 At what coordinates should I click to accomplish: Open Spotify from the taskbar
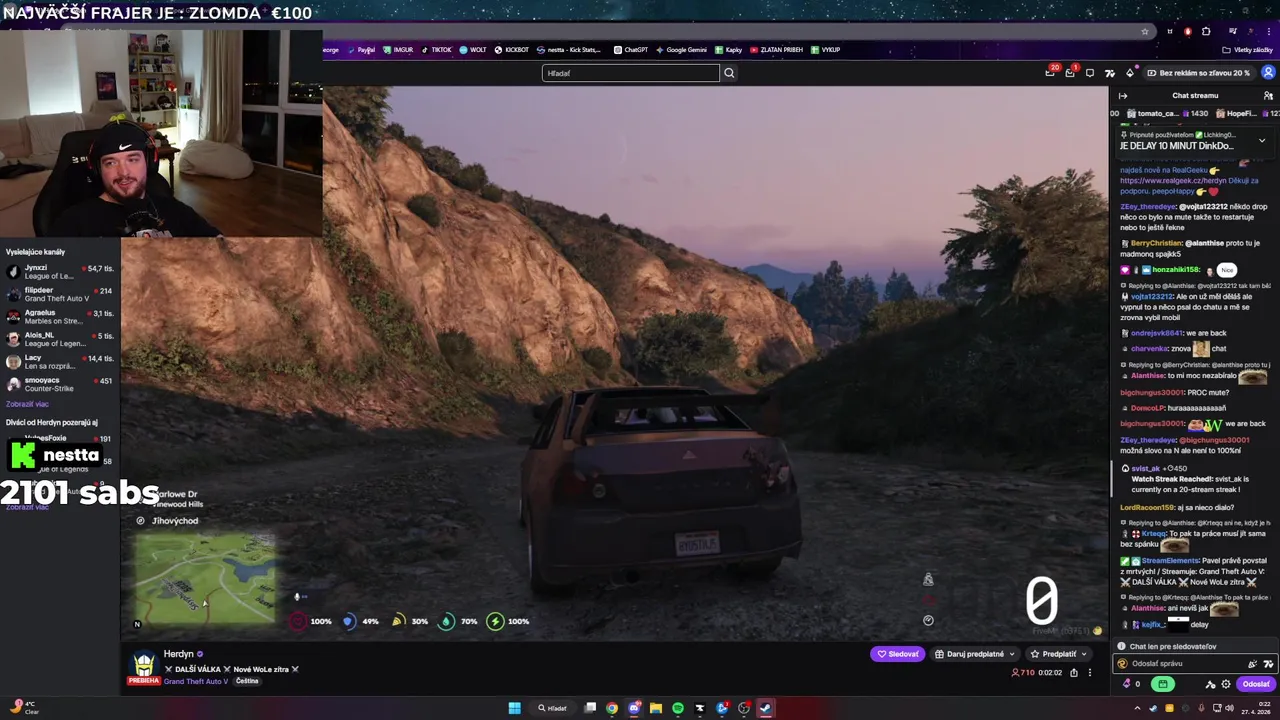tap(678, 708)
